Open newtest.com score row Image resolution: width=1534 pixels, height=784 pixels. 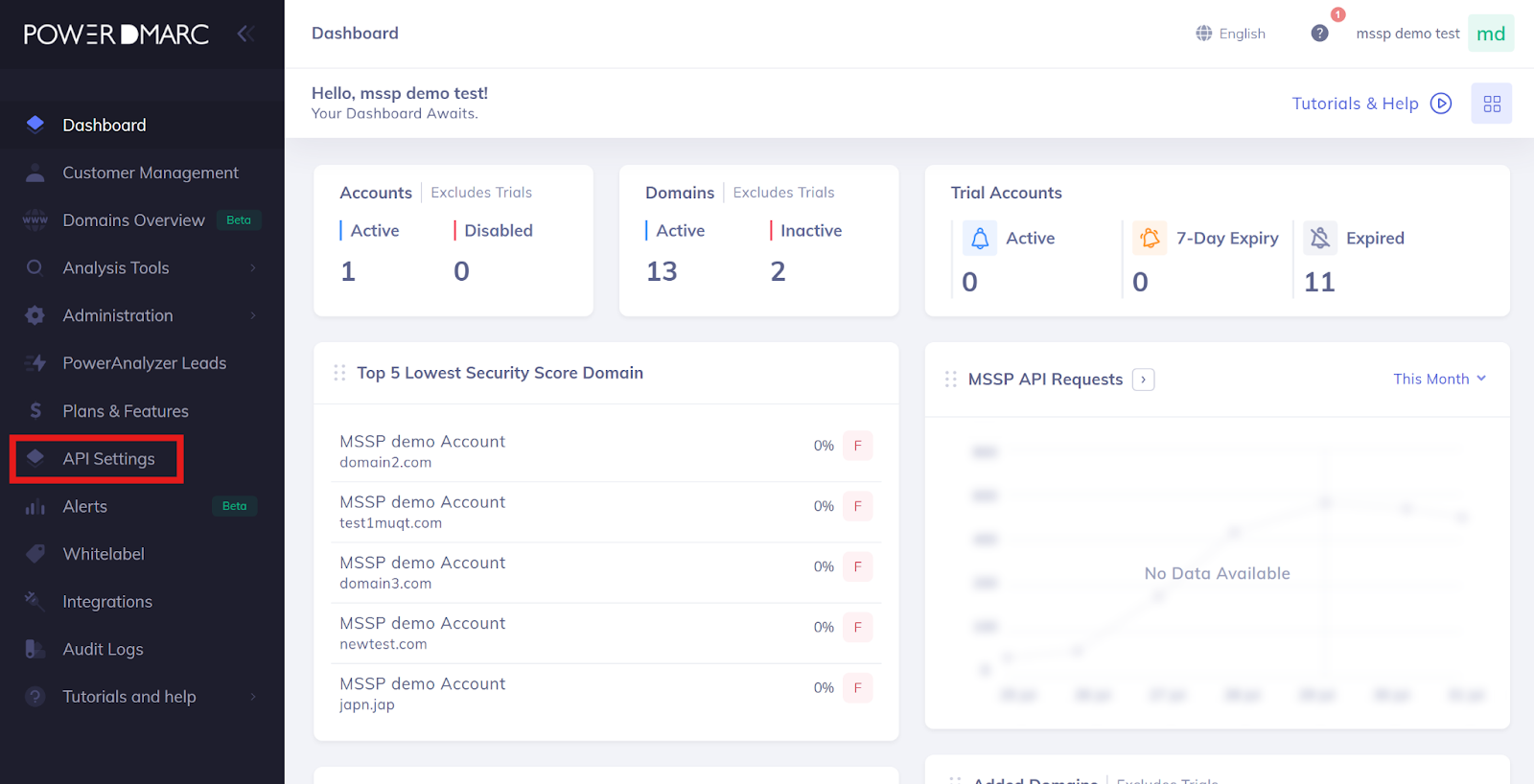606,633
